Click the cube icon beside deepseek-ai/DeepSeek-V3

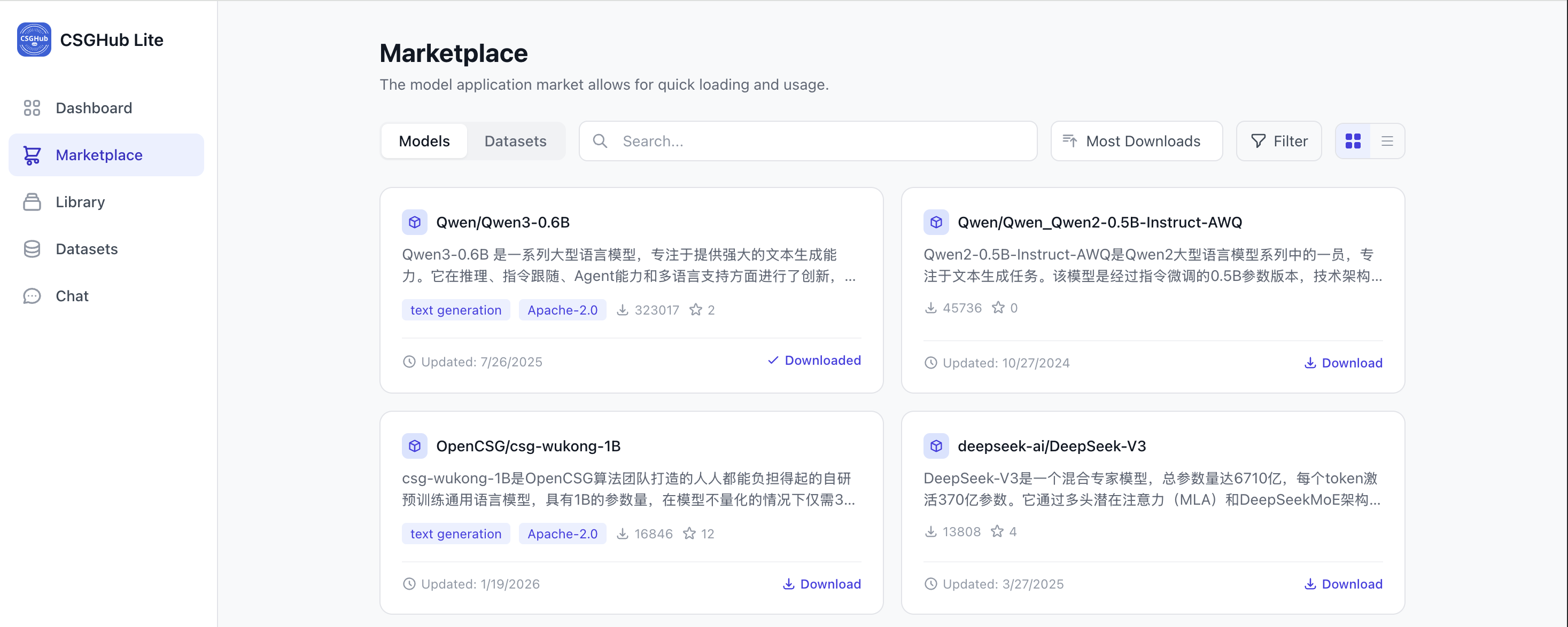tap(936, 446)
